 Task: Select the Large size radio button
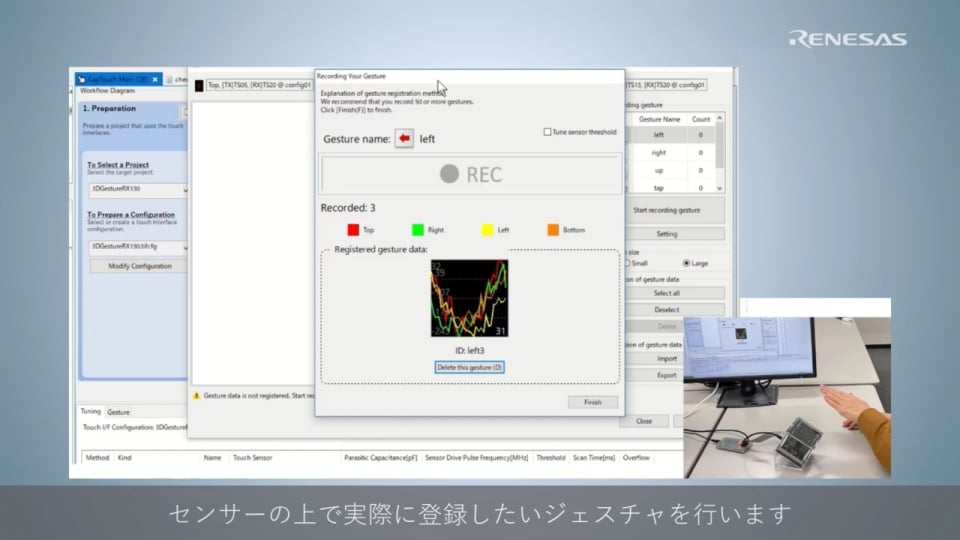click(686, 263)
